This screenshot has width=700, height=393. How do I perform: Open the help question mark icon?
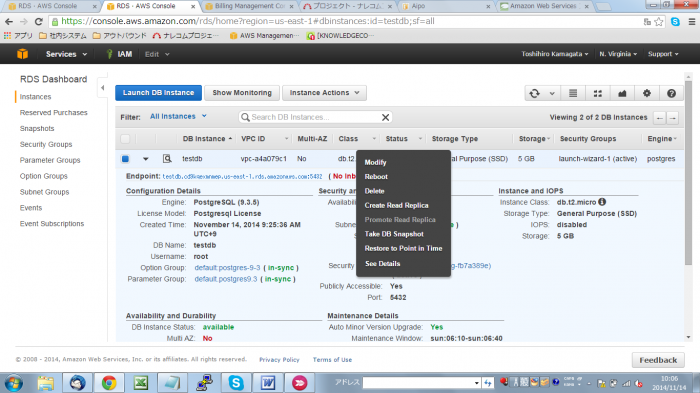pyautogui.click(x=671, y=93)
